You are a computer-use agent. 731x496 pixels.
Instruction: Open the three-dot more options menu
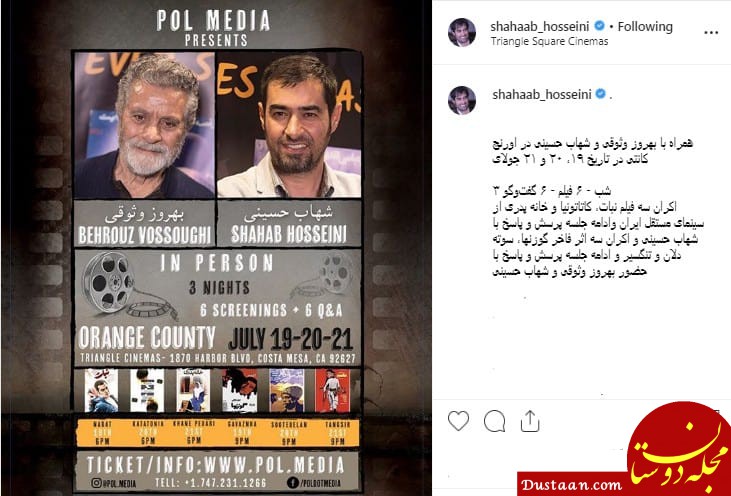711,33
